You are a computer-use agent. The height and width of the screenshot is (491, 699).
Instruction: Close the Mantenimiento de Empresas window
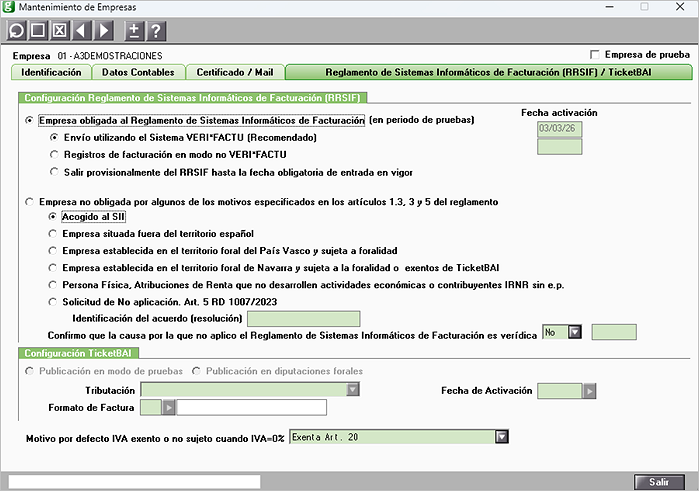[680, 7]
